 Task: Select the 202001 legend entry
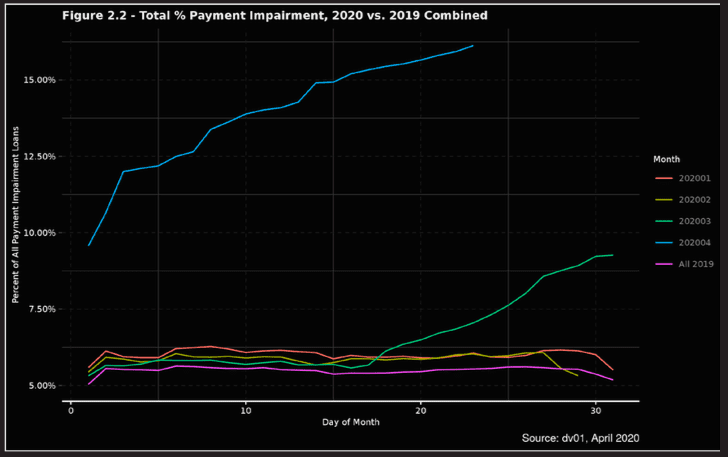(682, 178)
